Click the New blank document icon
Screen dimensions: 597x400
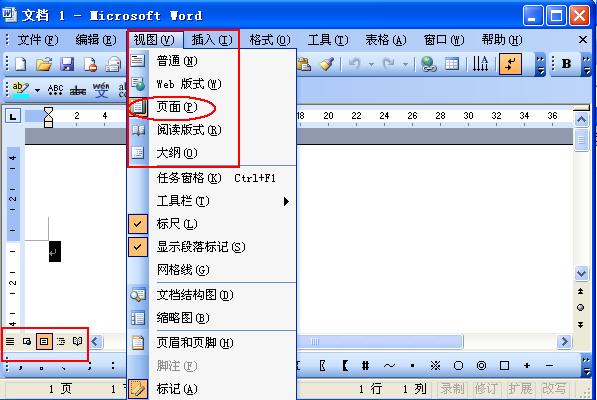click(x=21, y=64)
